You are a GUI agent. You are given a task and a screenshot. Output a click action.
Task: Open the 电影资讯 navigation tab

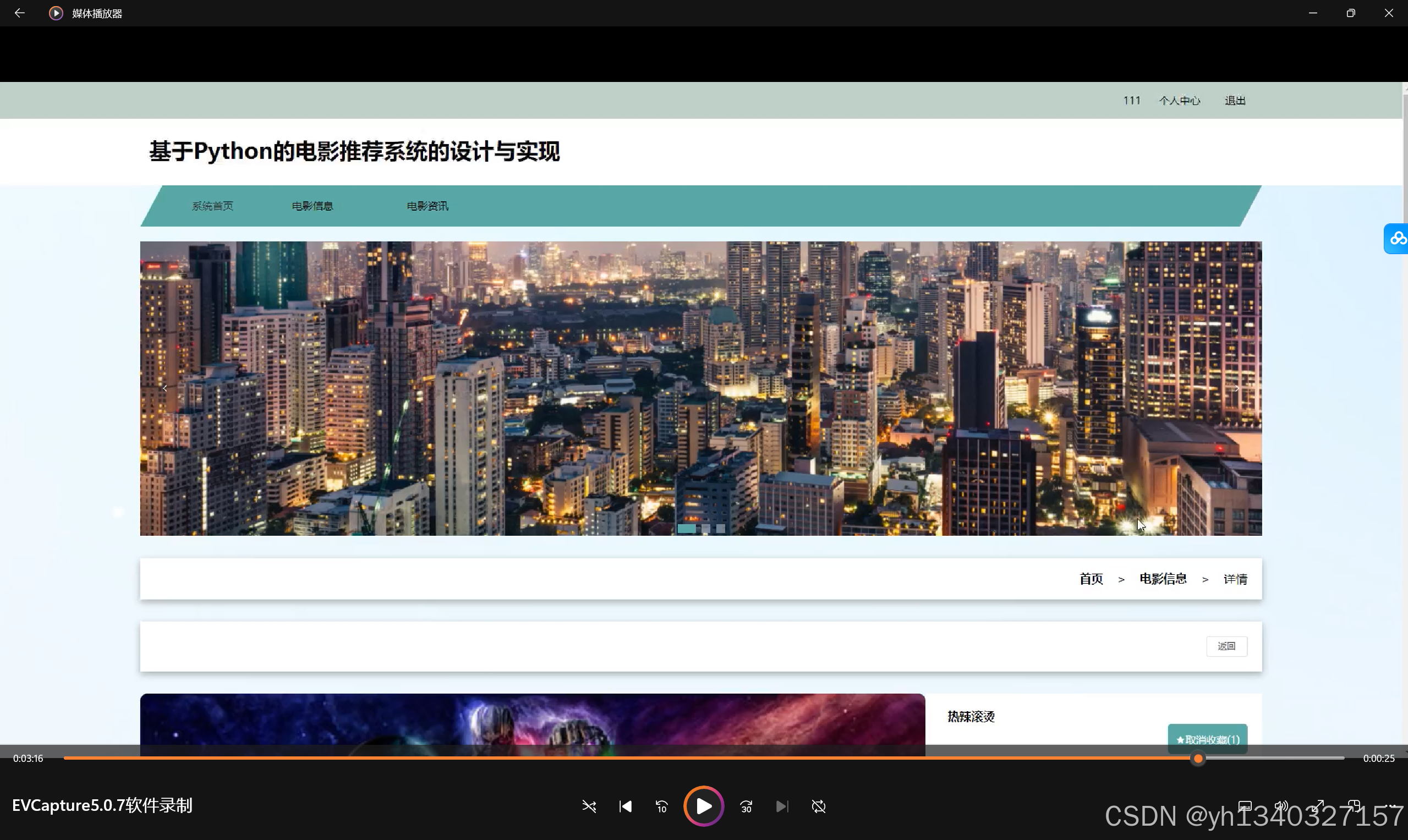pyautogui.click(x=428, y=206)
